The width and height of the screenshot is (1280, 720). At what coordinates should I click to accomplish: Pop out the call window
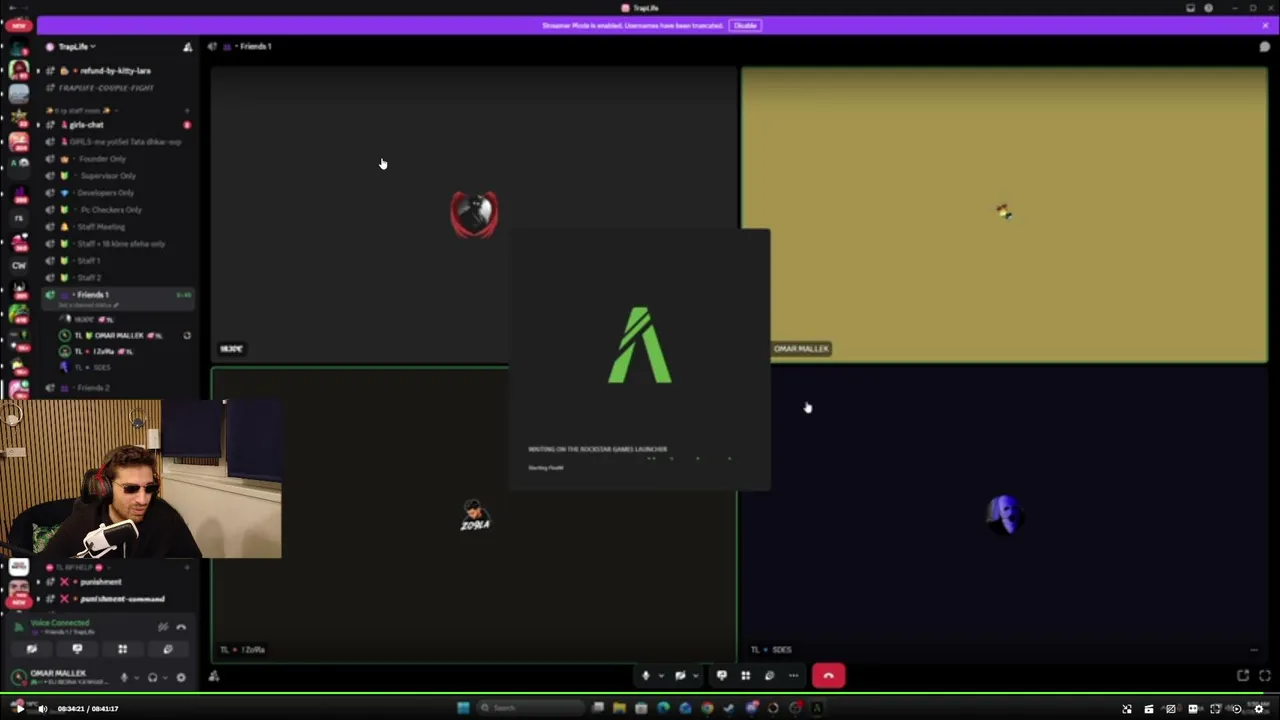[1243, 676]
